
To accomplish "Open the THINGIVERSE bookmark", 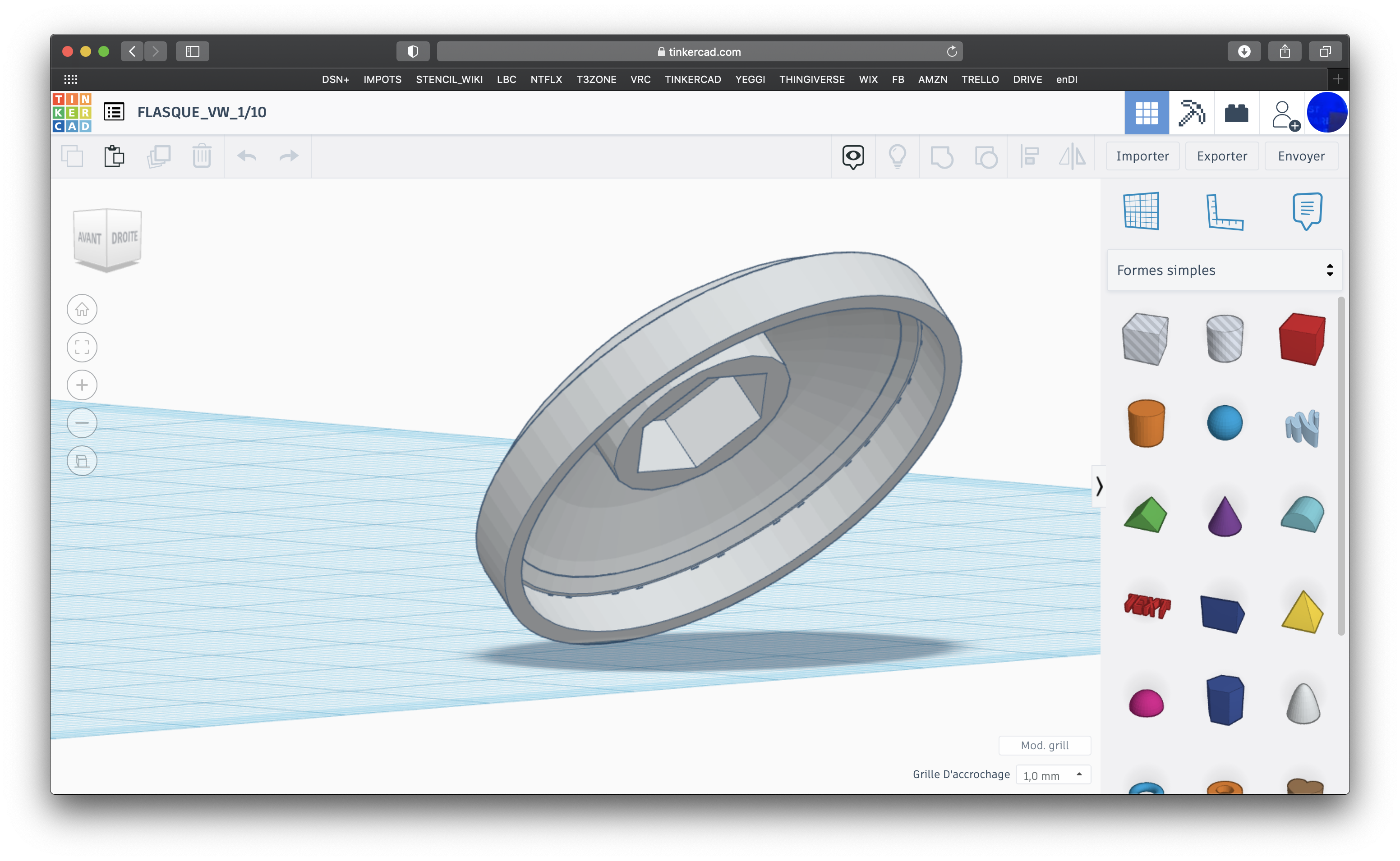I will pyautogui.click(x=812, y=80).
